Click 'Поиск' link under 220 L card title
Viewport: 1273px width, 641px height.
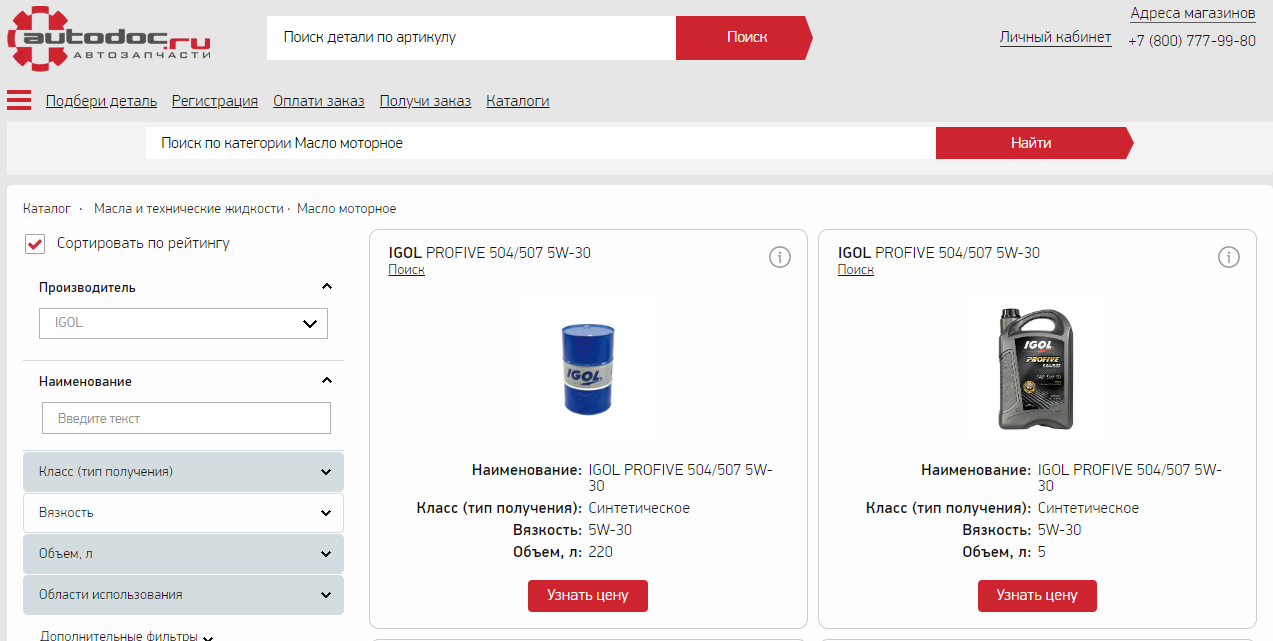[x=406, y=270]
